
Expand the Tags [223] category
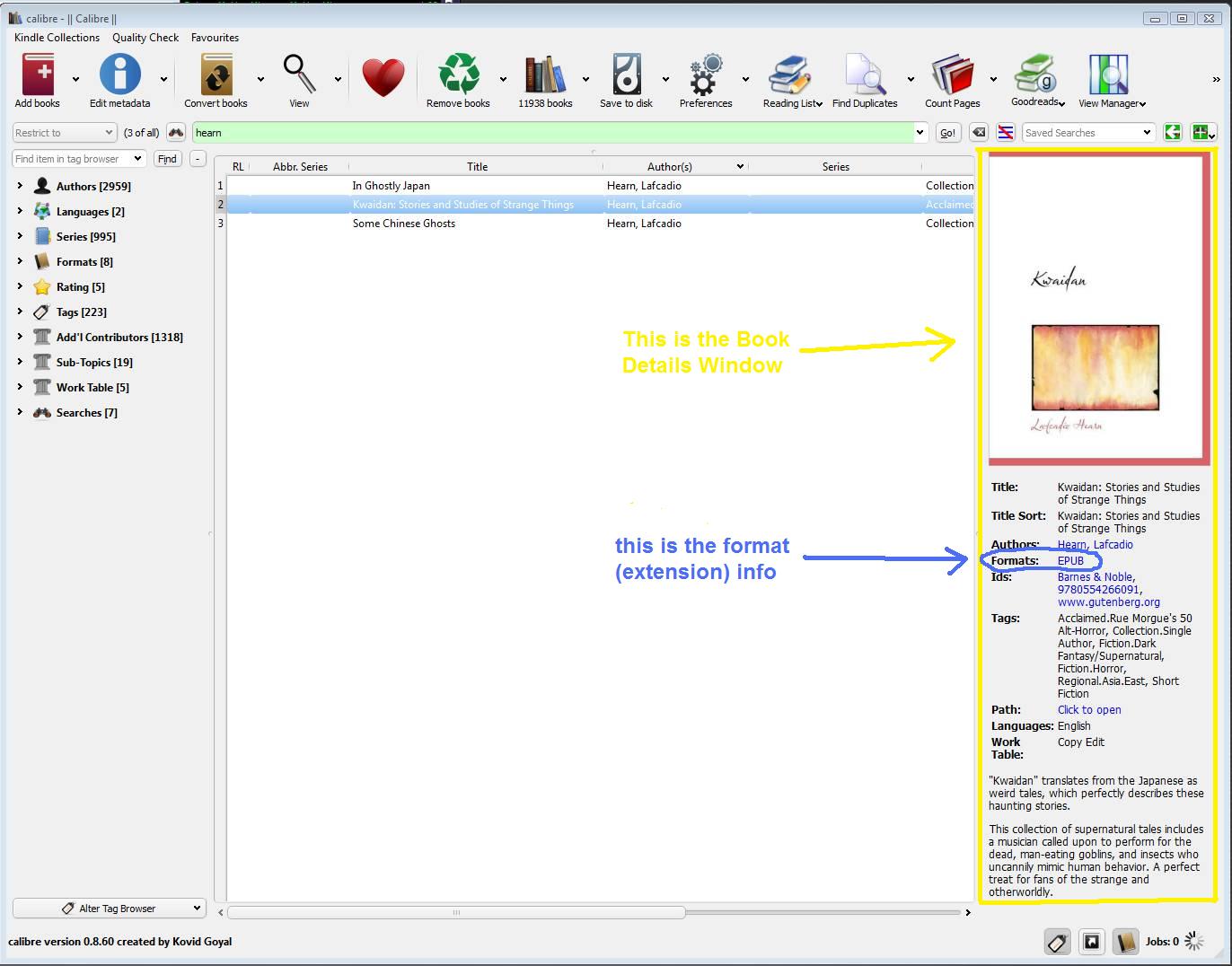20,312
